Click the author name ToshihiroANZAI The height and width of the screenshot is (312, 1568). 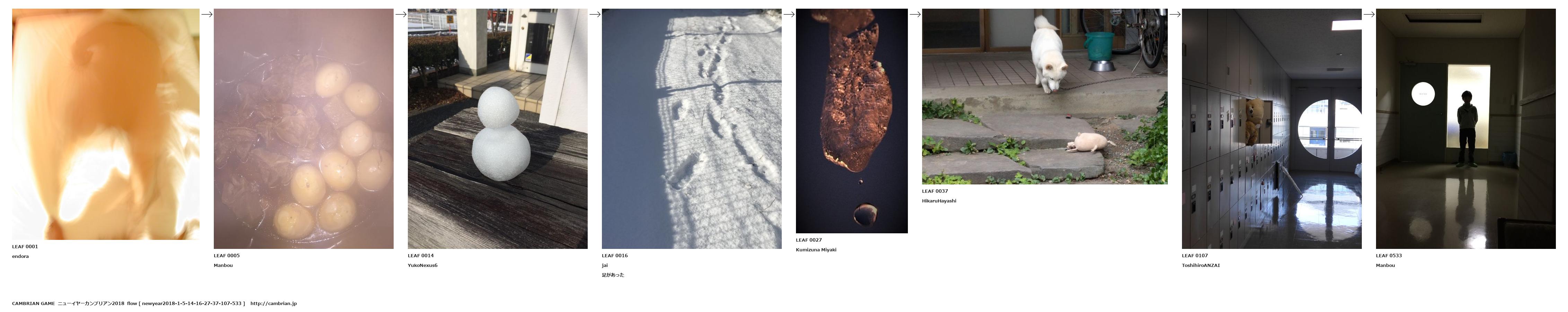coord(1201,266)
